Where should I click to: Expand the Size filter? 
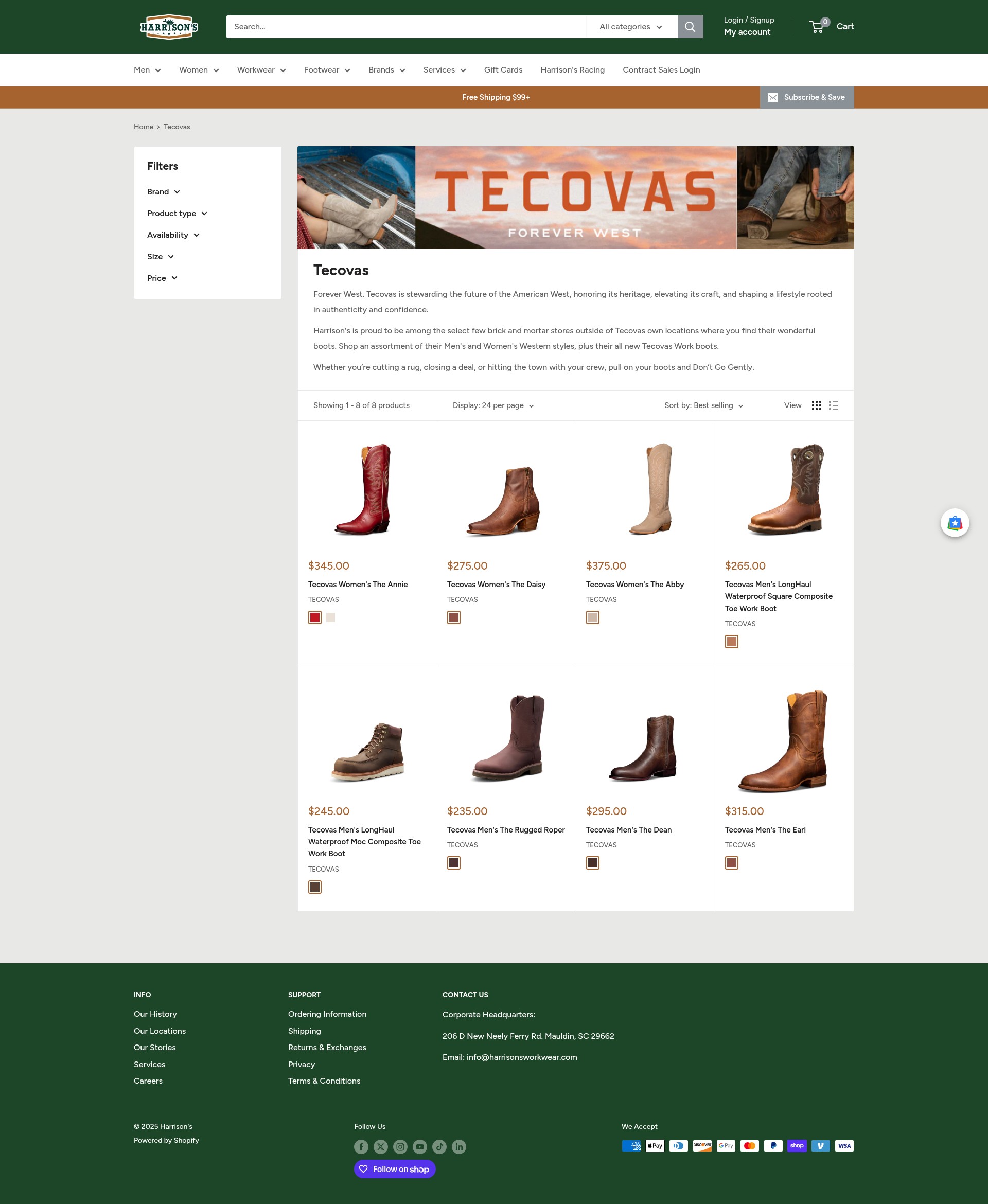click(161, 257)
